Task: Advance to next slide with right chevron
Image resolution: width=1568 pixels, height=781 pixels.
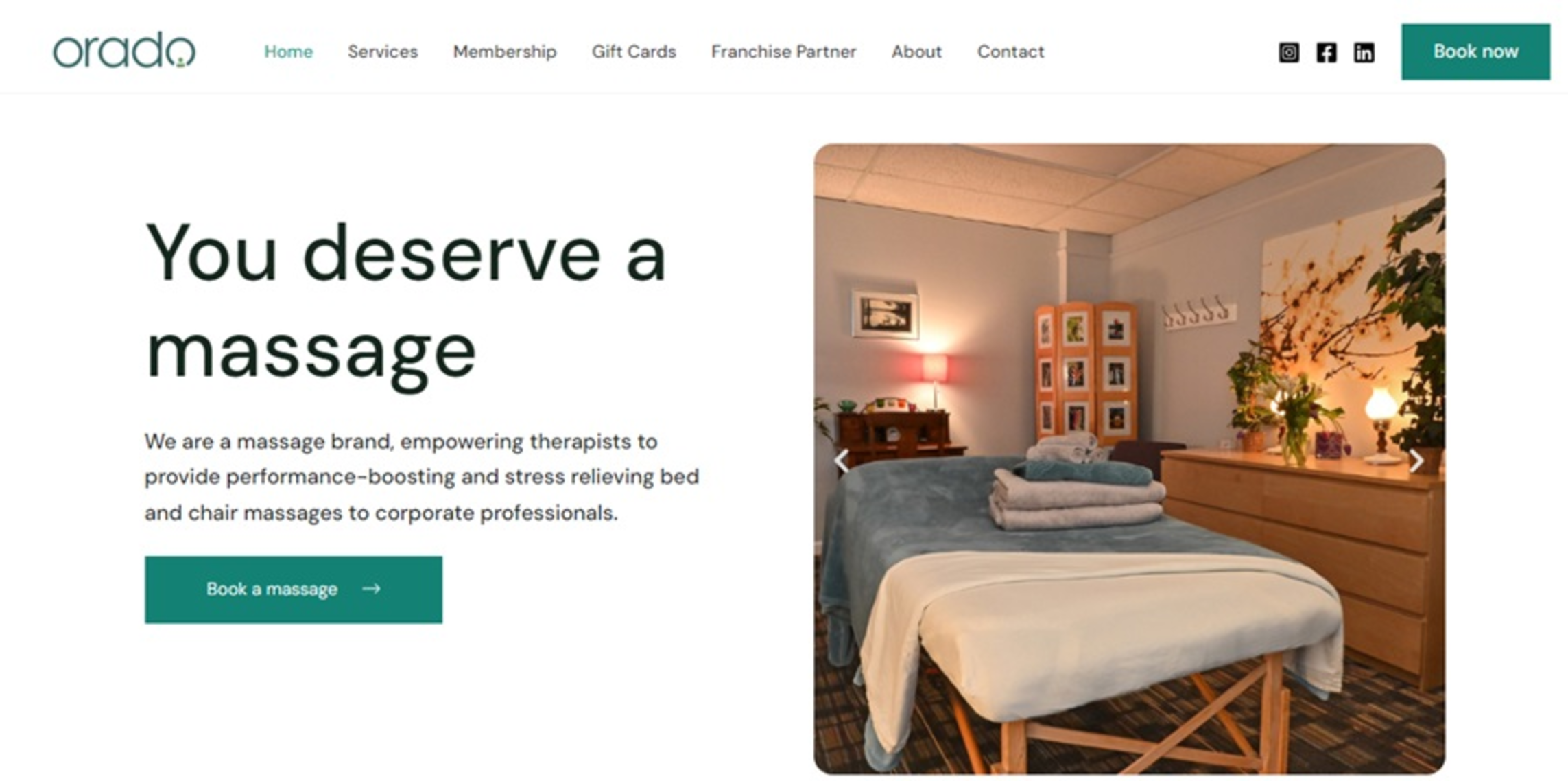Action: coord(1416,460)
